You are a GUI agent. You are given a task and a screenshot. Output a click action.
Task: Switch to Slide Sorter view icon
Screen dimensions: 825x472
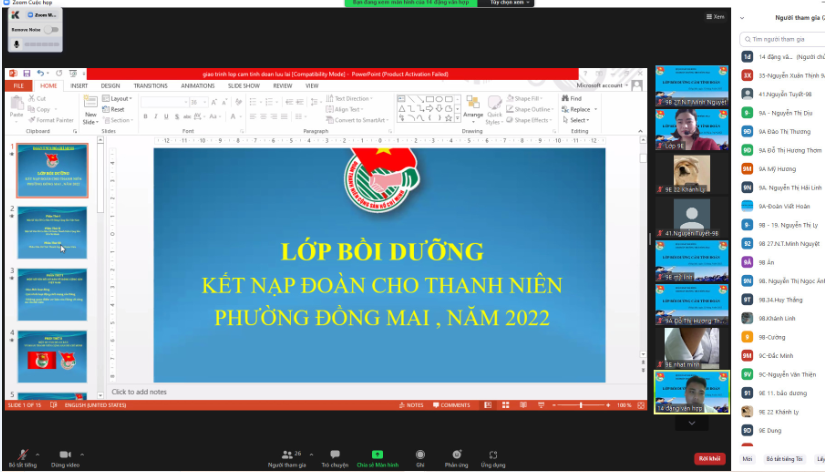pos(506,405)
